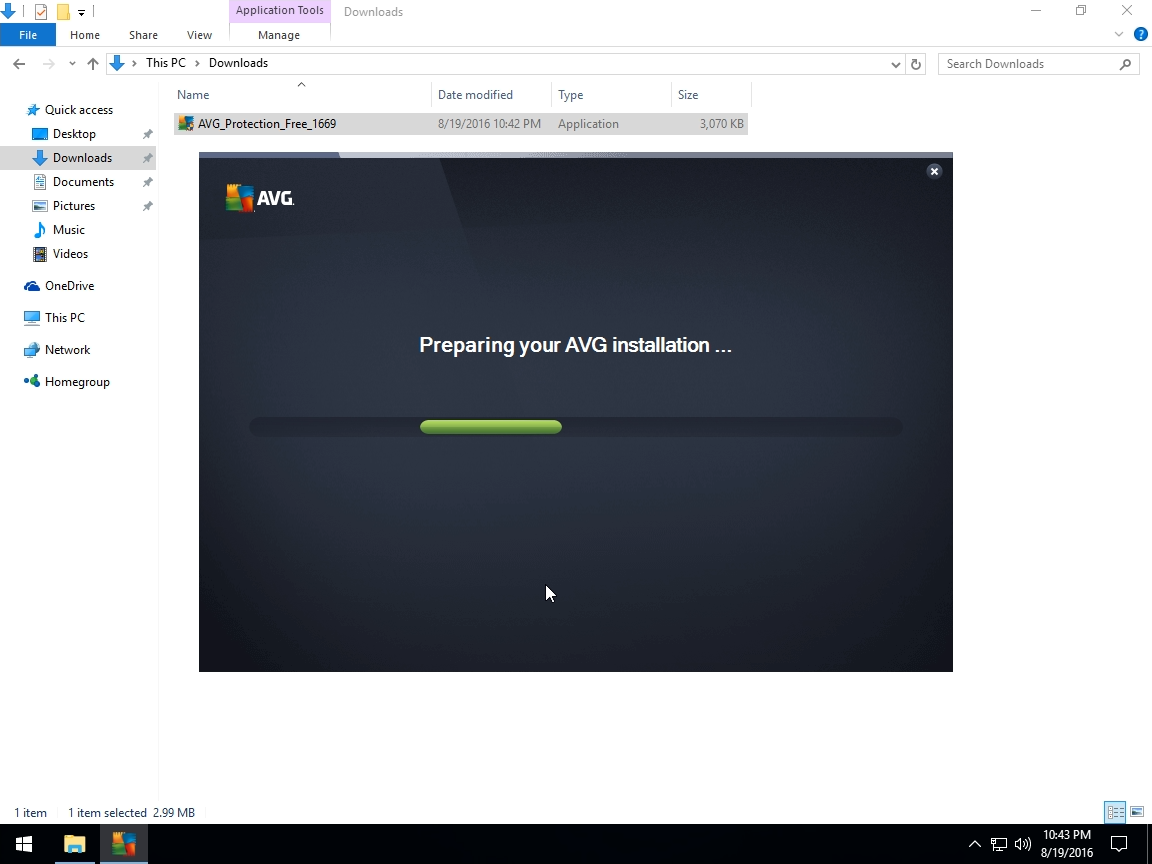Screen dimensions: 1152x864
Task: Open File Explorer Help
Action: pyautogui.click(x=1141, y=35)
